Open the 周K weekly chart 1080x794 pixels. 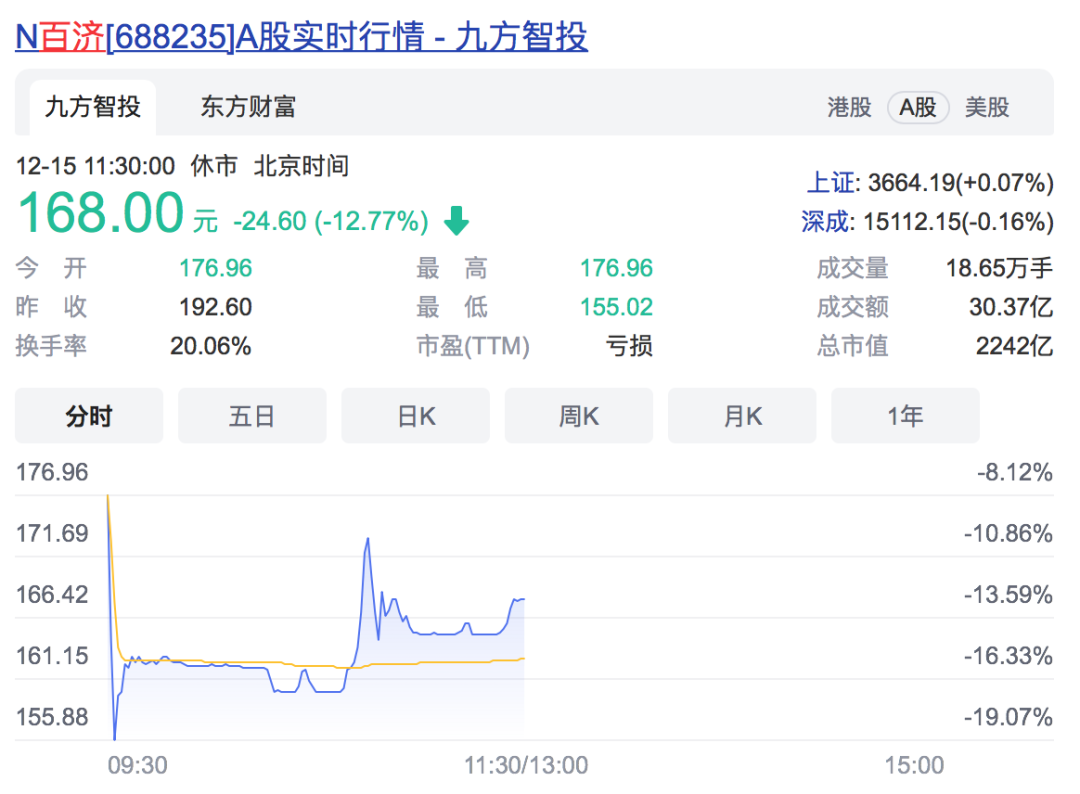578,416
